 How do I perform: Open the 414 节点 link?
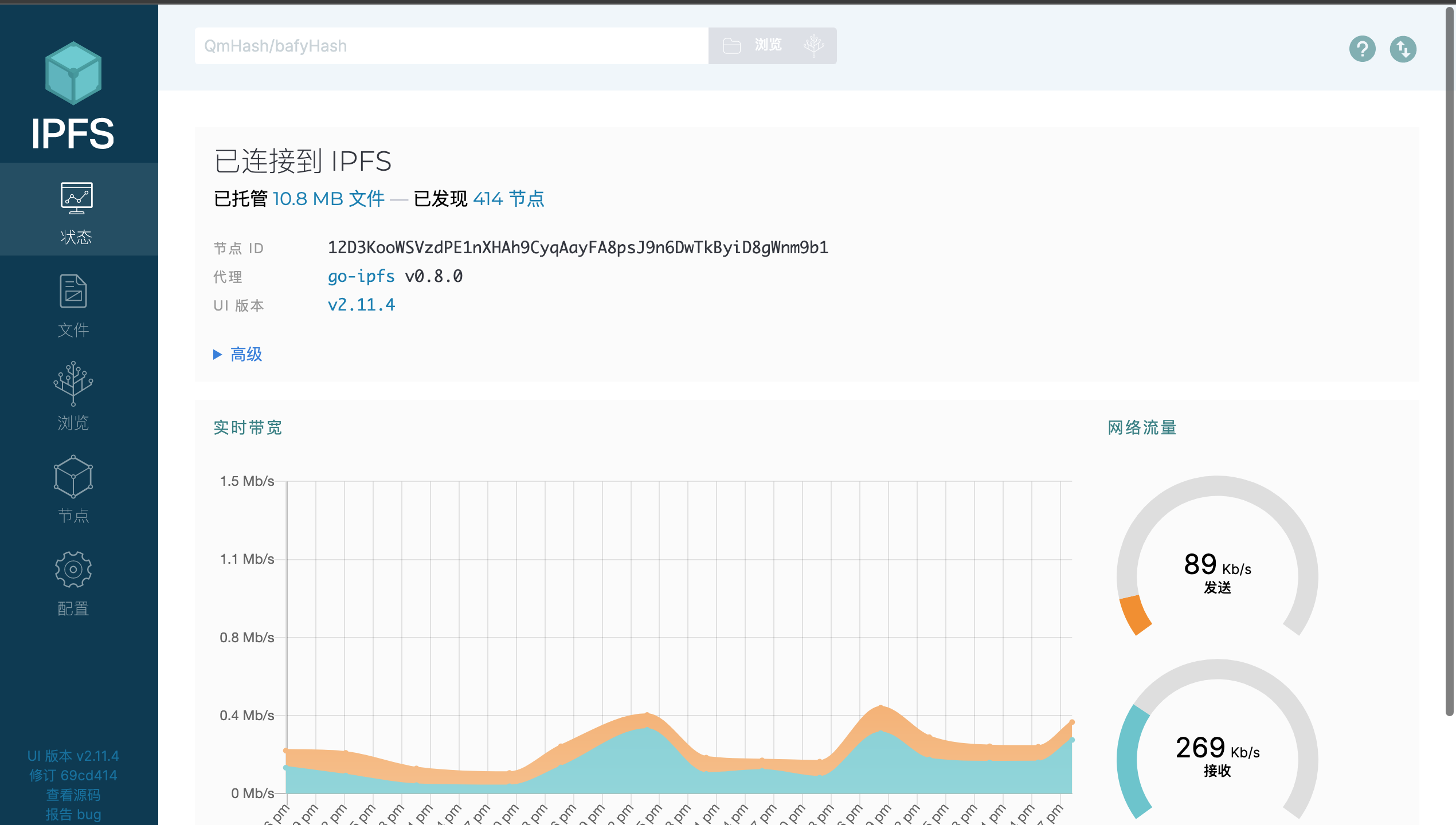508,199
